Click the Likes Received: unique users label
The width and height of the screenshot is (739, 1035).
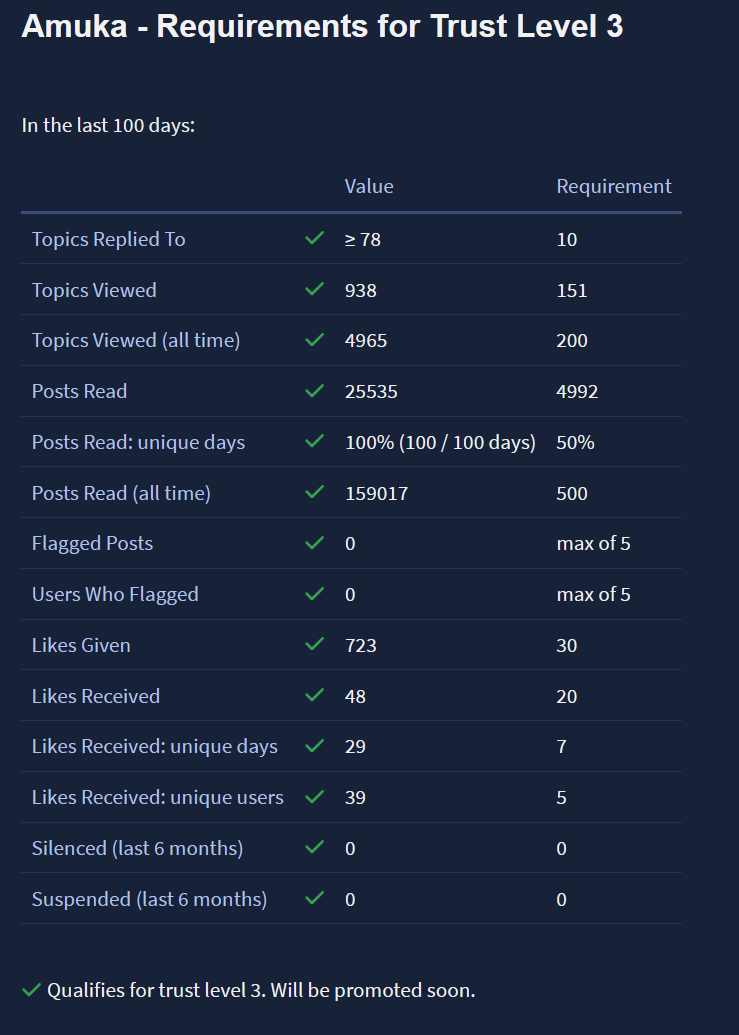coord(158,798)
